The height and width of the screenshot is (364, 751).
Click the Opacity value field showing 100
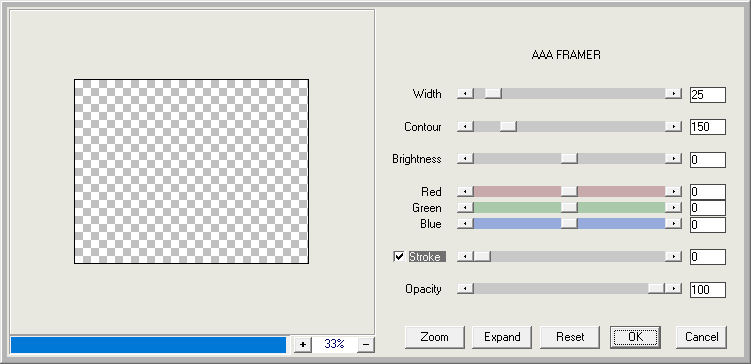coord(708,290)
